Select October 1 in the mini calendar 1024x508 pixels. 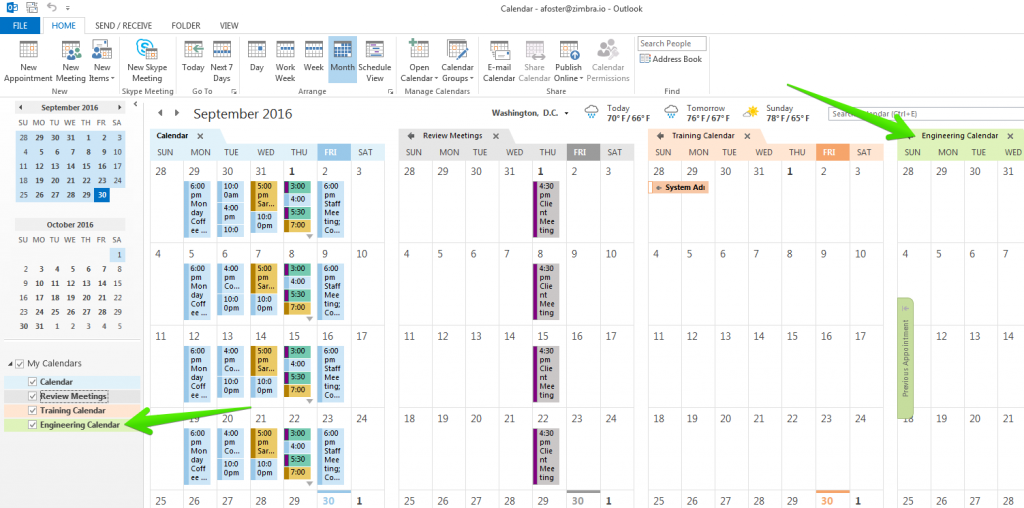click(x=117, y=255)
